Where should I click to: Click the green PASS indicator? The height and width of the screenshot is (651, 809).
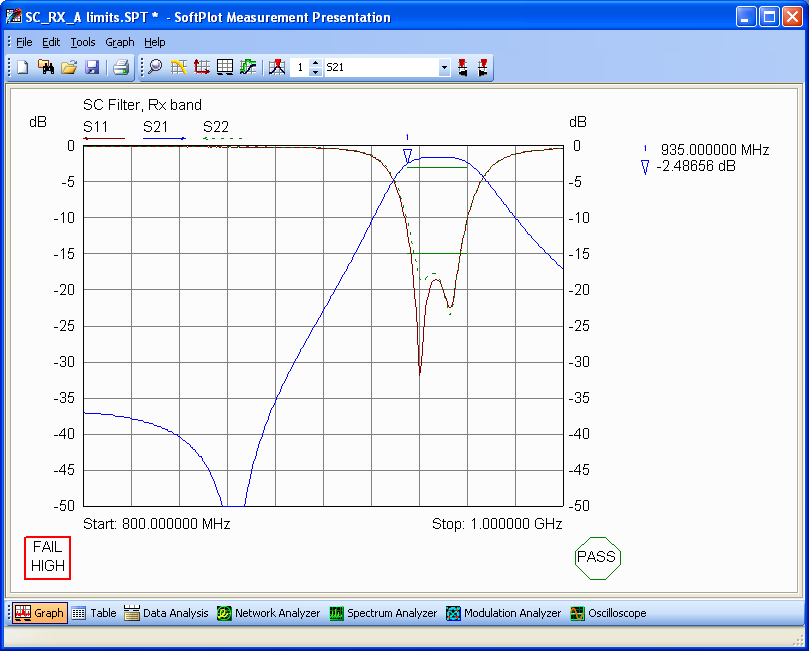pyautogui.click(x=597, y=557)
